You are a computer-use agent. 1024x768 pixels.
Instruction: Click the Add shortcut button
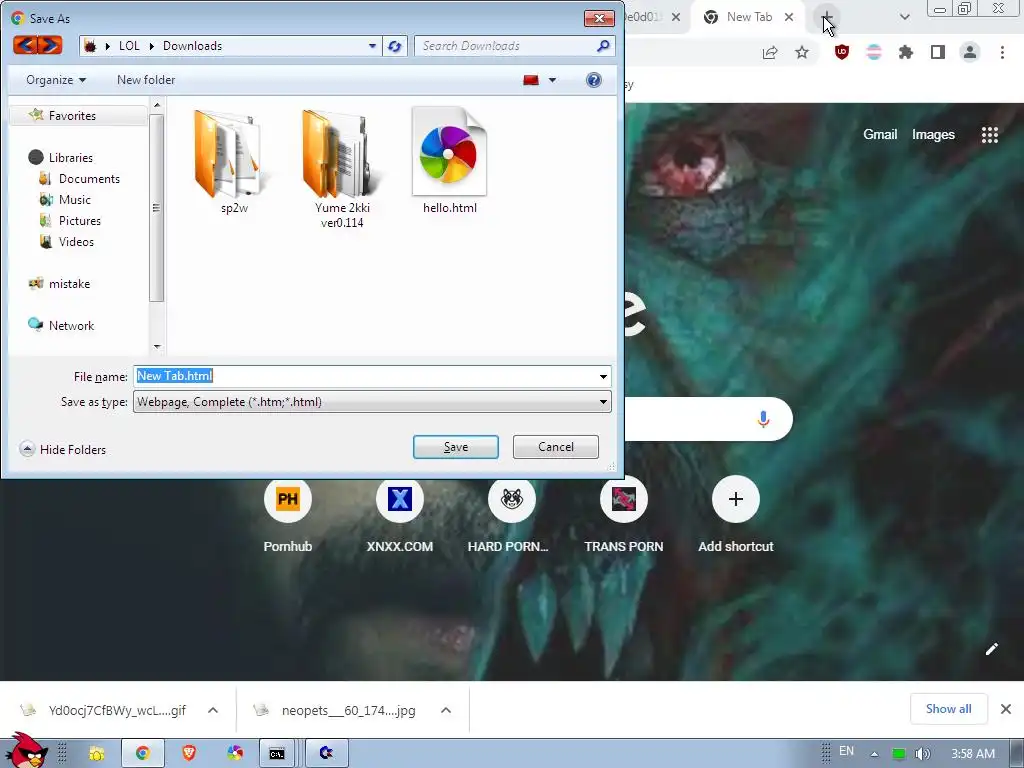pos(735,514)
